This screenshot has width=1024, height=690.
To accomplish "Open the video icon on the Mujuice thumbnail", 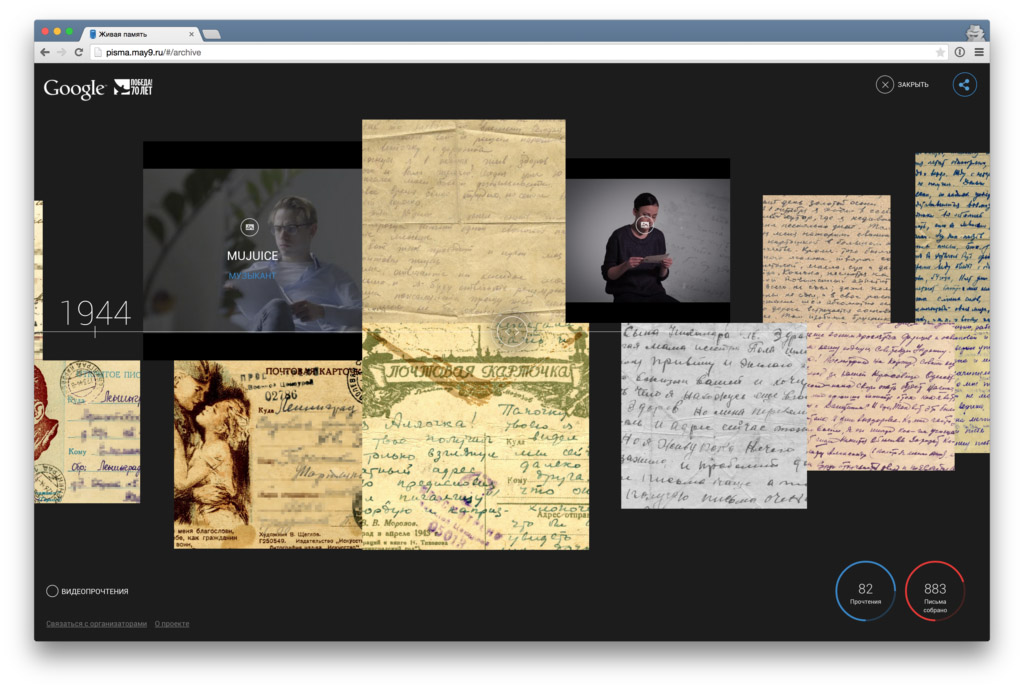I will tap(250, 228).
